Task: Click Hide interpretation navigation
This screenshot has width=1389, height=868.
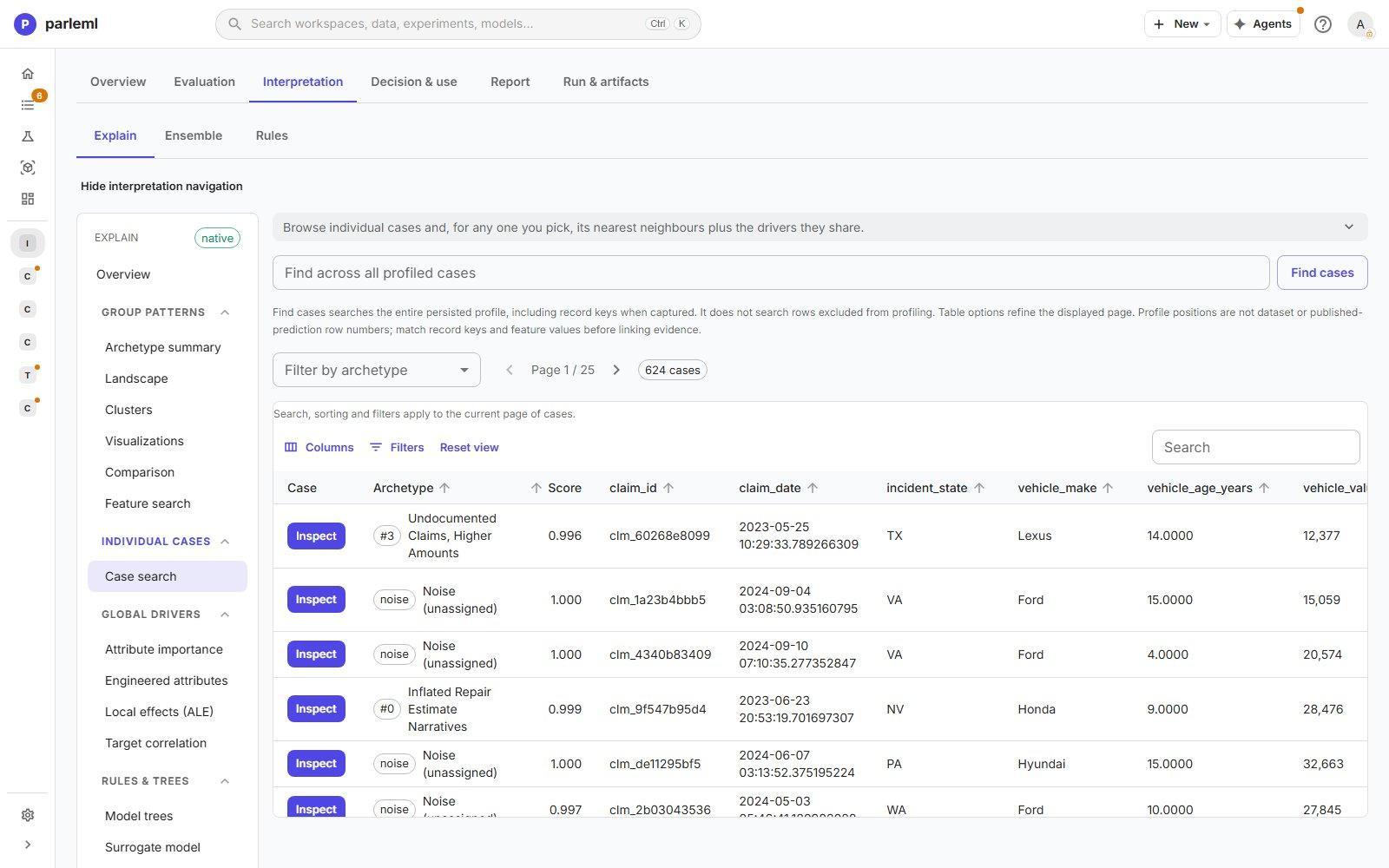Action: 161,186
